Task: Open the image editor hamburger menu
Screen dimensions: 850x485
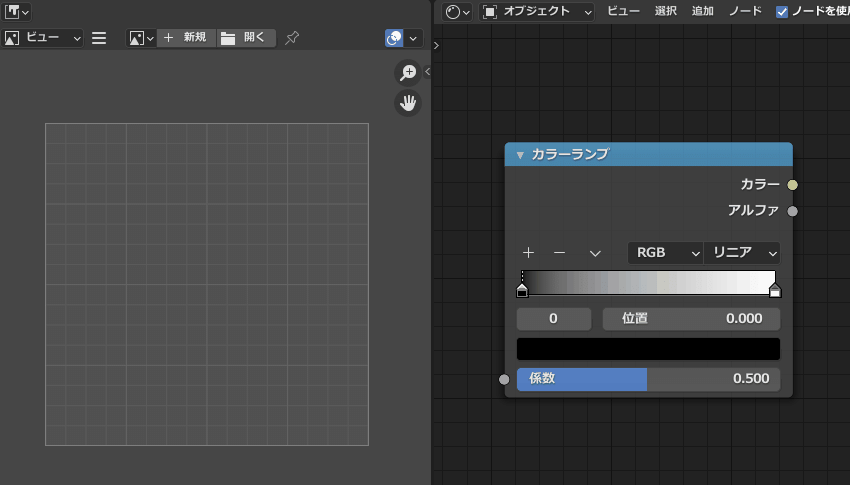Action: point(99,38)
